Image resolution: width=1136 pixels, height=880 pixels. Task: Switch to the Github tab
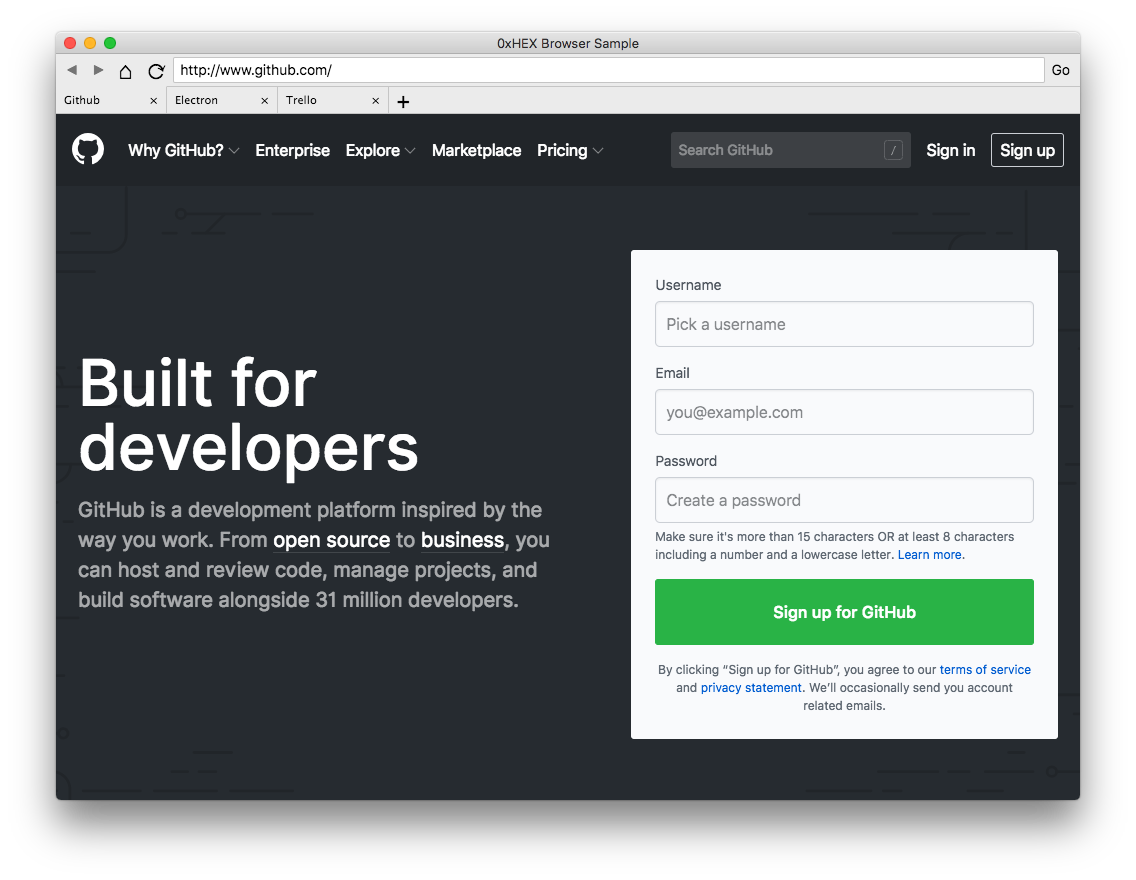(111, 101)
